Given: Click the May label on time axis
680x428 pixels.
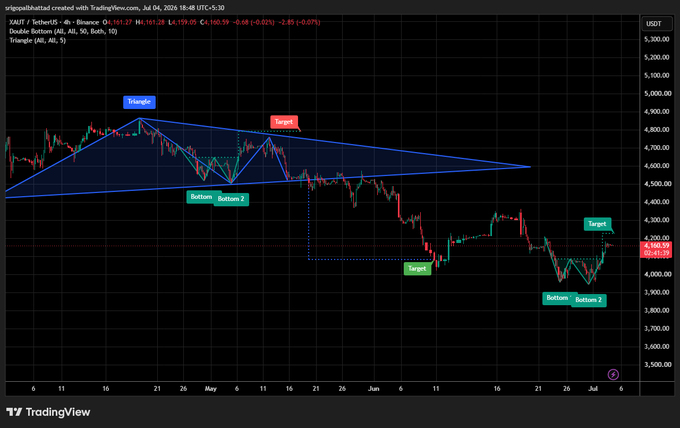Looking at the screenshot, I should pyautogui.click(x=211, y=389).
